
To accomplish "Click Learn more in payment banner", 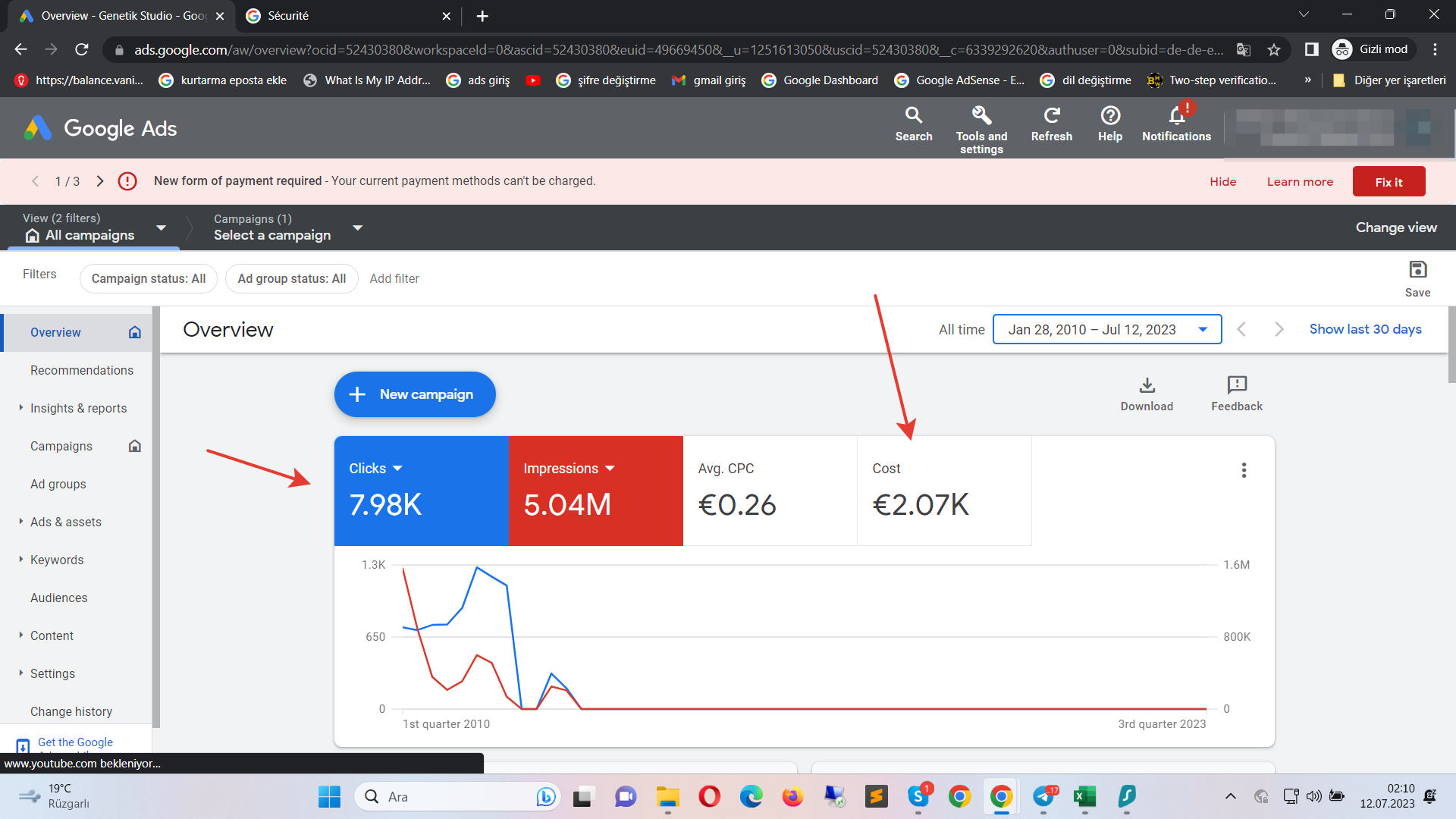I will coord(1300,182).
